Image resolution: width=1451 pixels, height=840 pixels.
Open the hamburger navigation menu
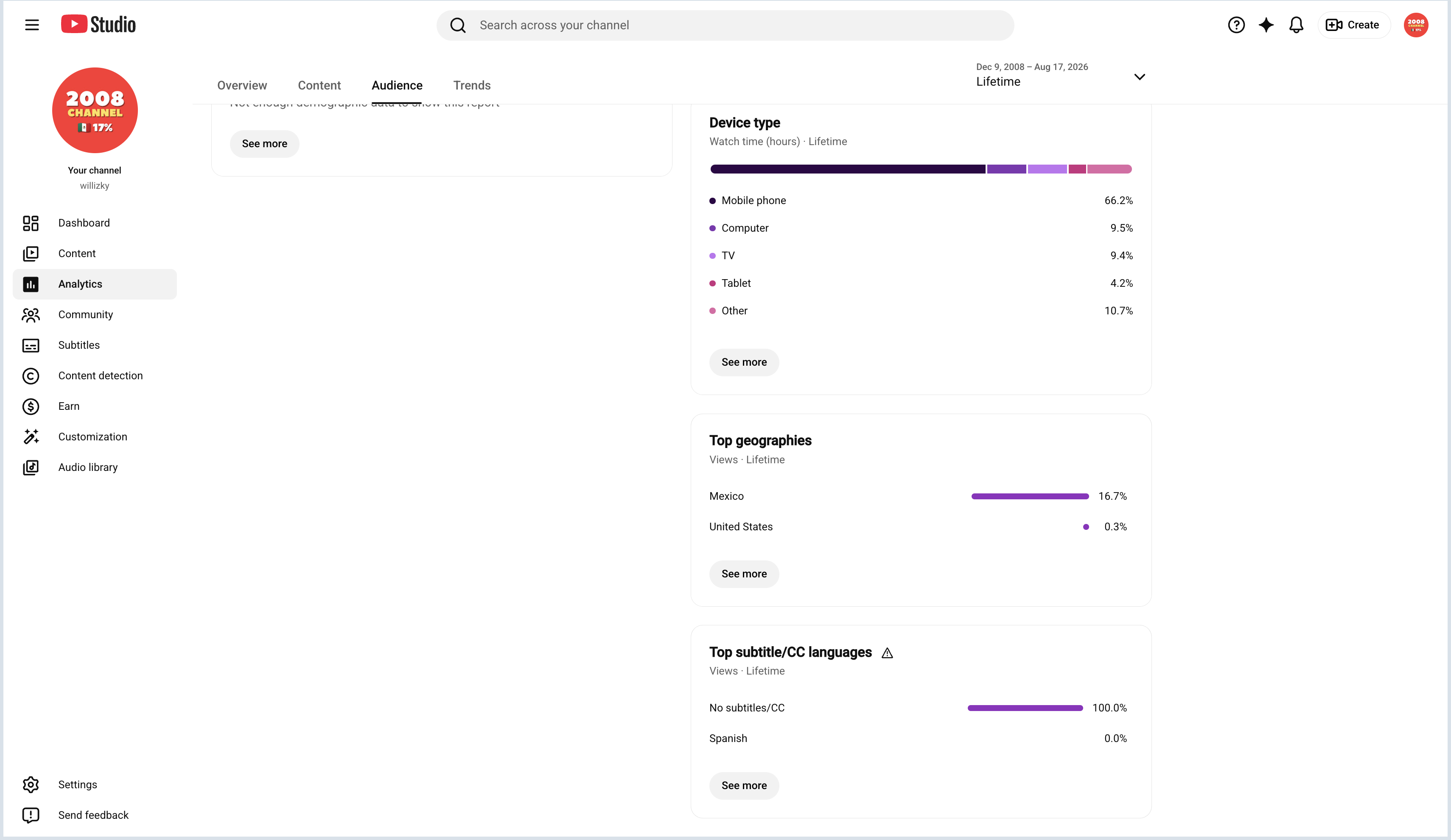(32, 25)
